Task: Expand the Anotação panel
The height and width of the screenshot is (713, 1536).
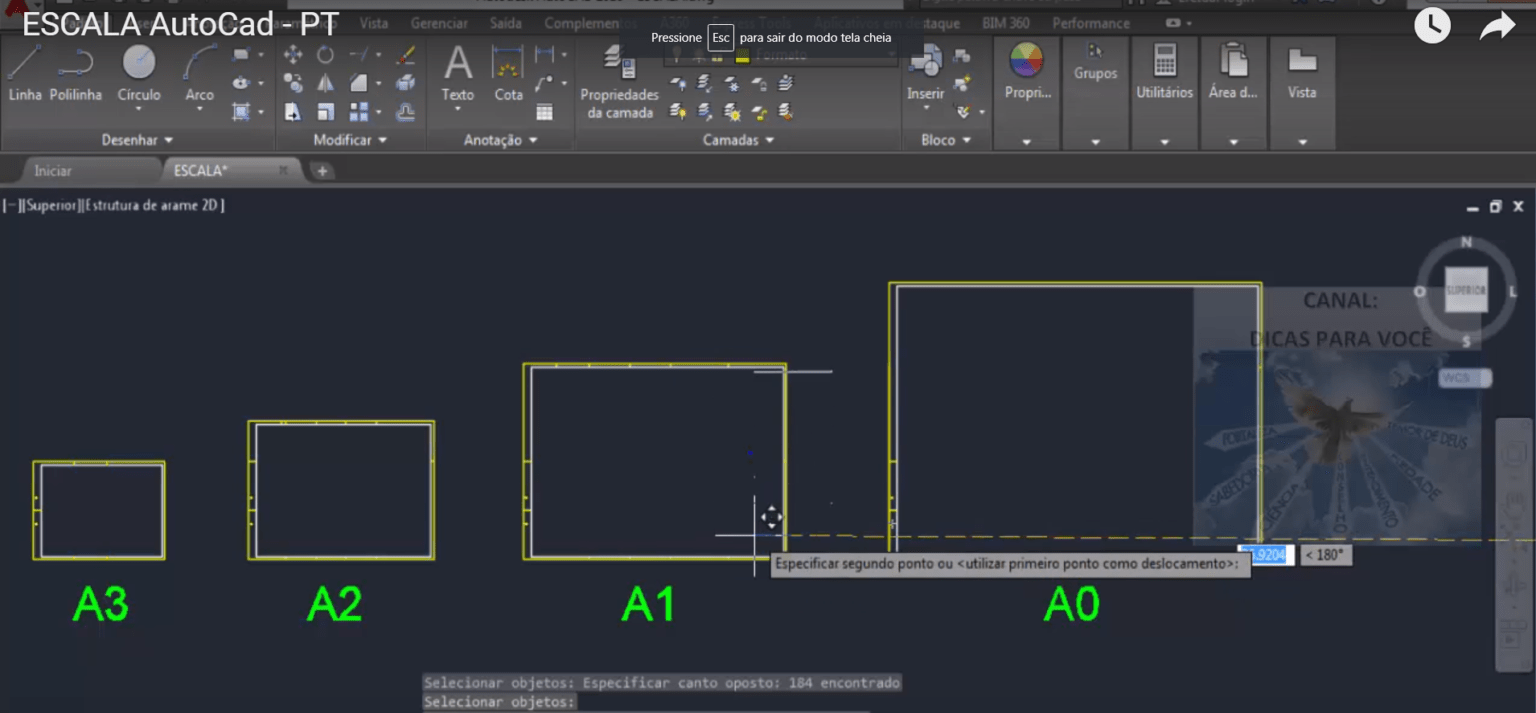Action: [x=501, y=140]
